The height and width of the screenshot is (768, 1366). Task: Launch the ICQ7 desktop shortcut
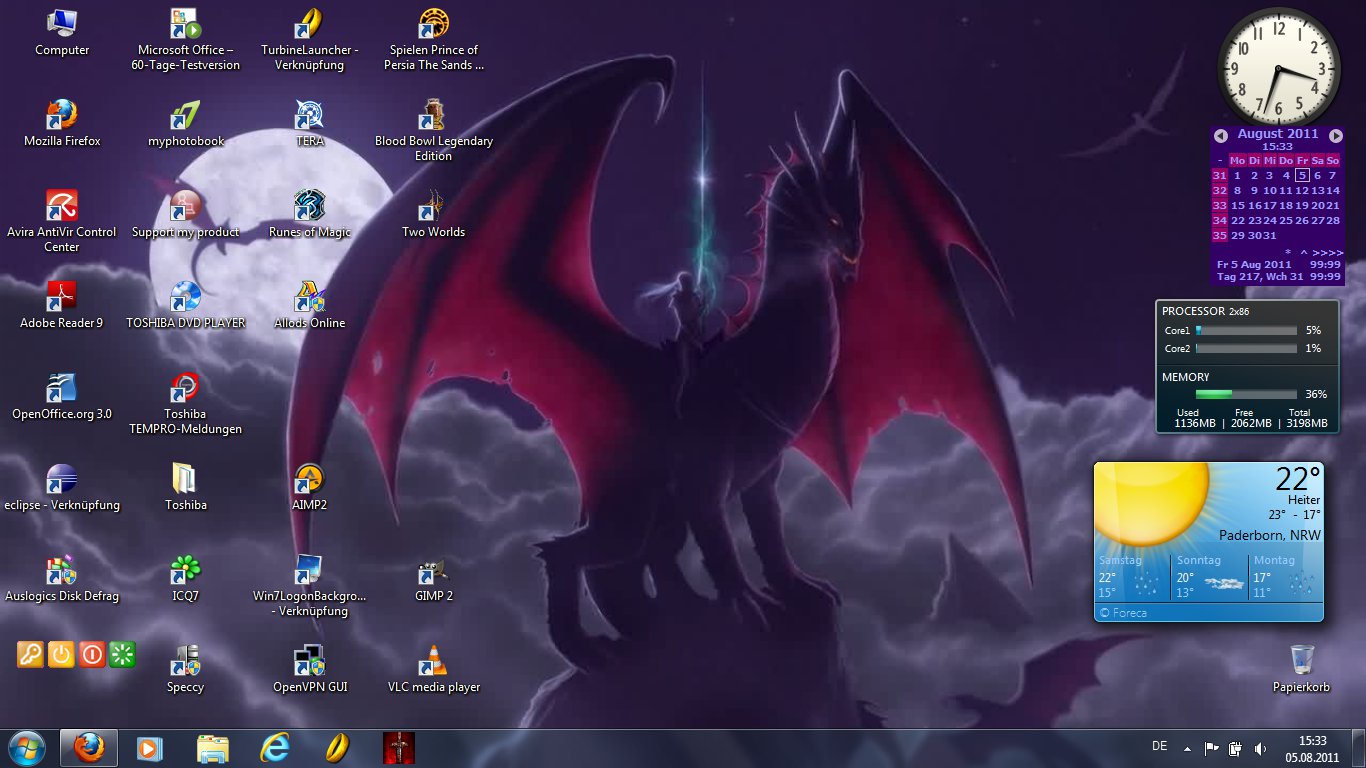[x=186, y=572]
